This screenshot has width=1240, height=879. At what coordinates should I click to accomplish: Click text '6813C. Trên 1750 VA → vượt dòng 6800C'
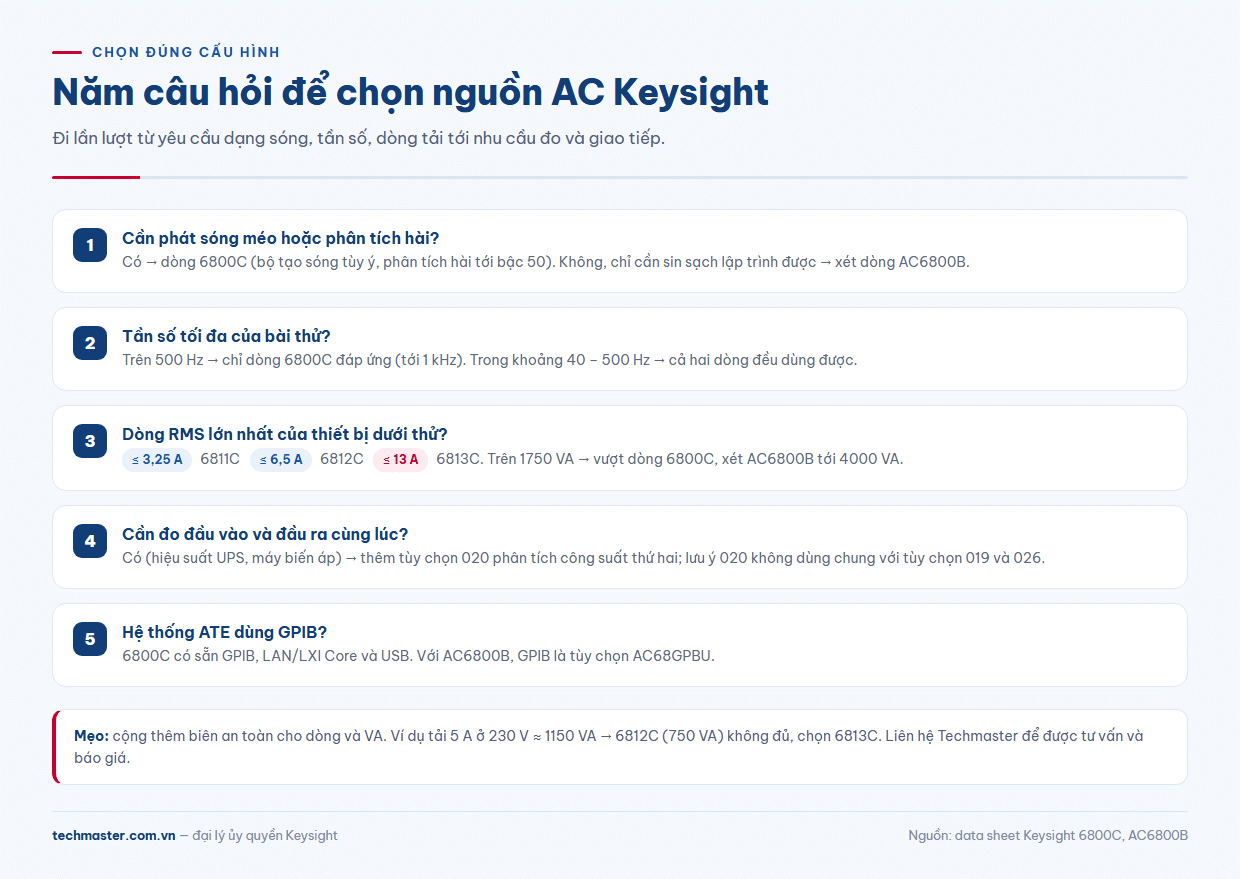[x=669, y=460]
